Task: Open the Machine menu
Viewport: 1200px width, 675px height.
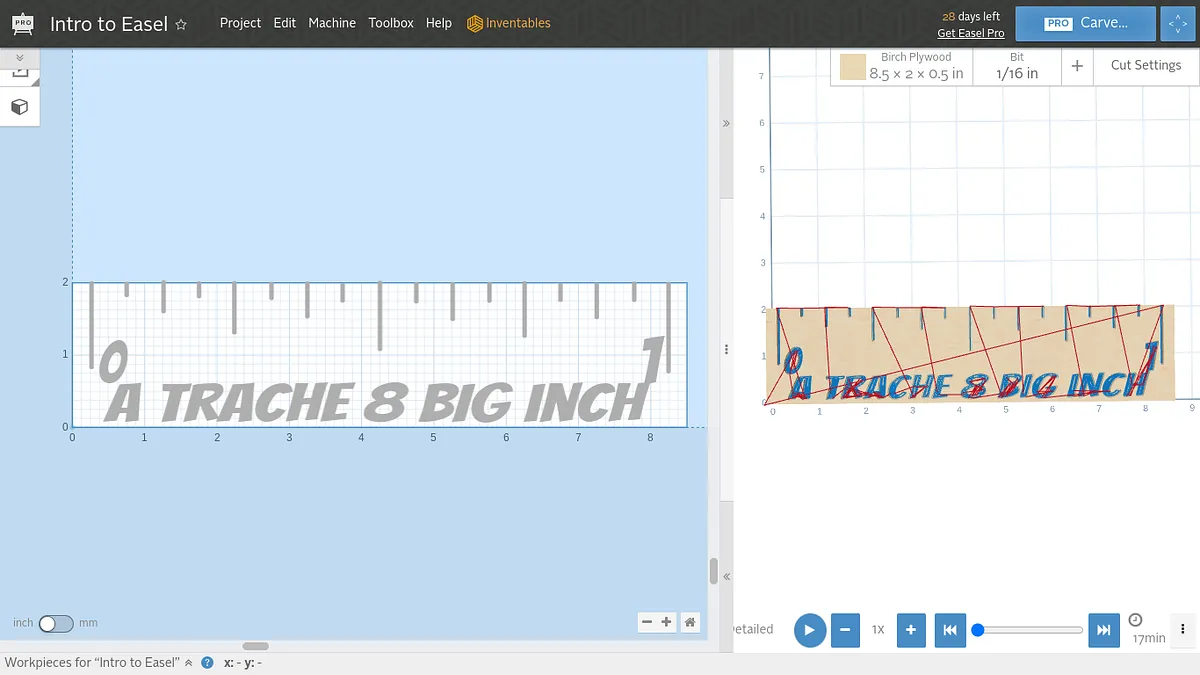Action: point(332,23)
